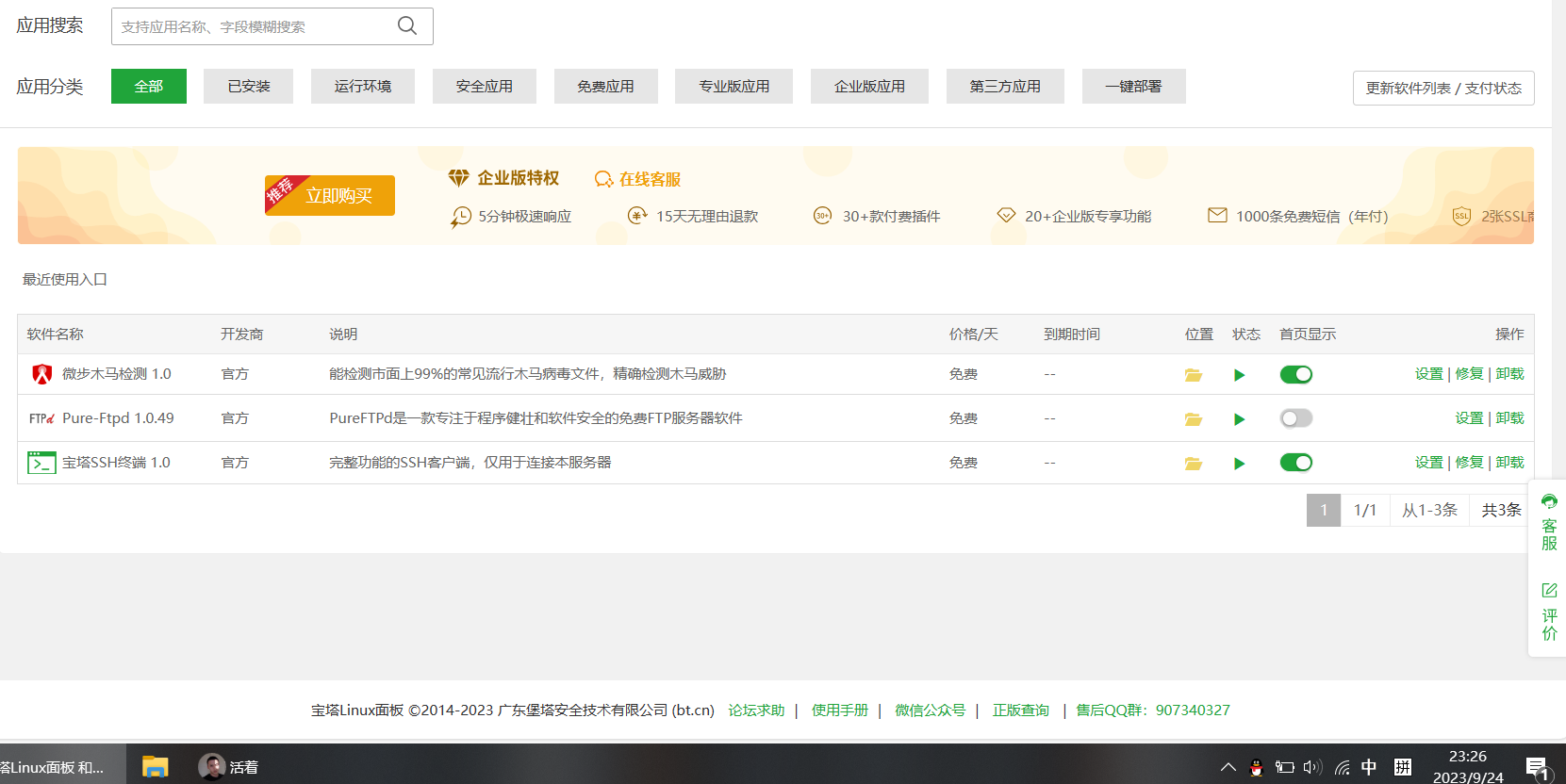Viewport: 1566px width, 784px height.
Task: Open File Explorer in the taskbar
Action: pos(155,766)
